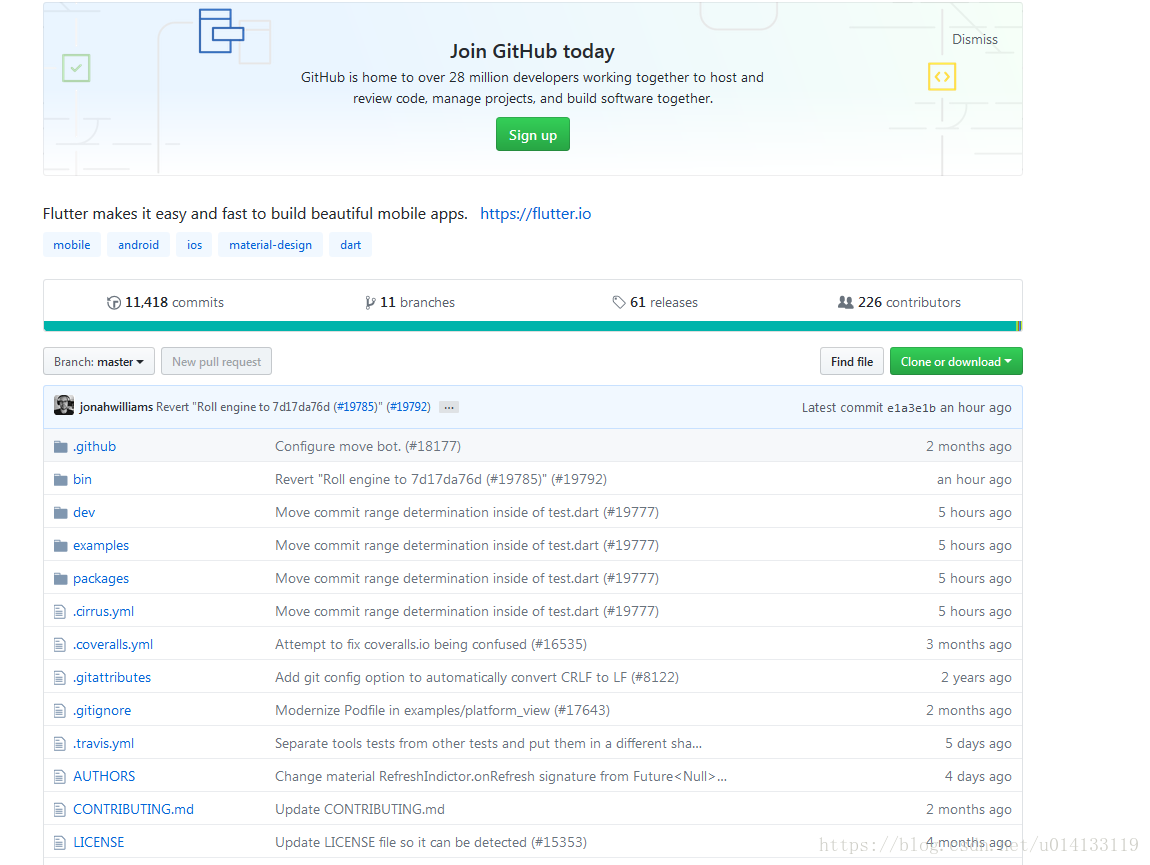Click 'Update LICENSE file' commit message
1150x865 pixels.
point(431,843)
